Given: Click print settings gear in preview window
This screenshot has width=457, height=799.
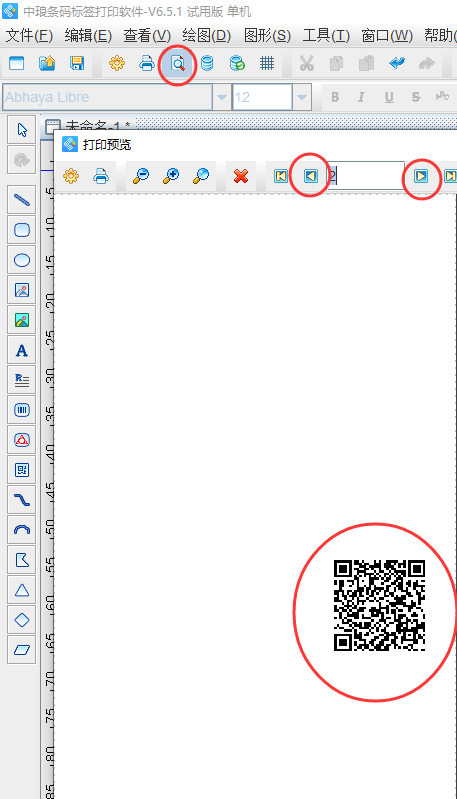Looking at the screenshot, I should [71, 176].
